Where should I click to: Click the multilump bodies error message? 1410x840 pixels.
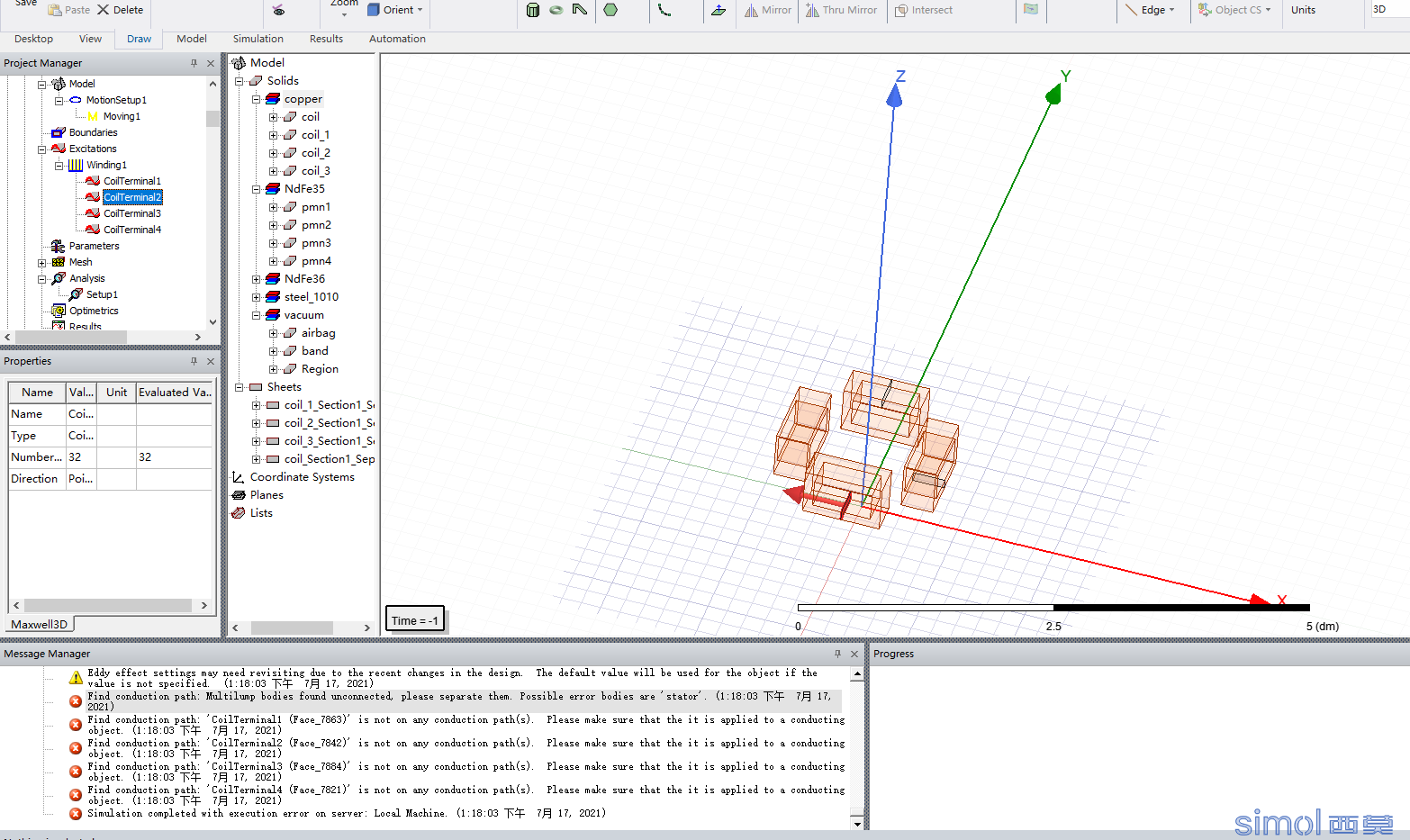pyautogui.click(x=465, y=701)
